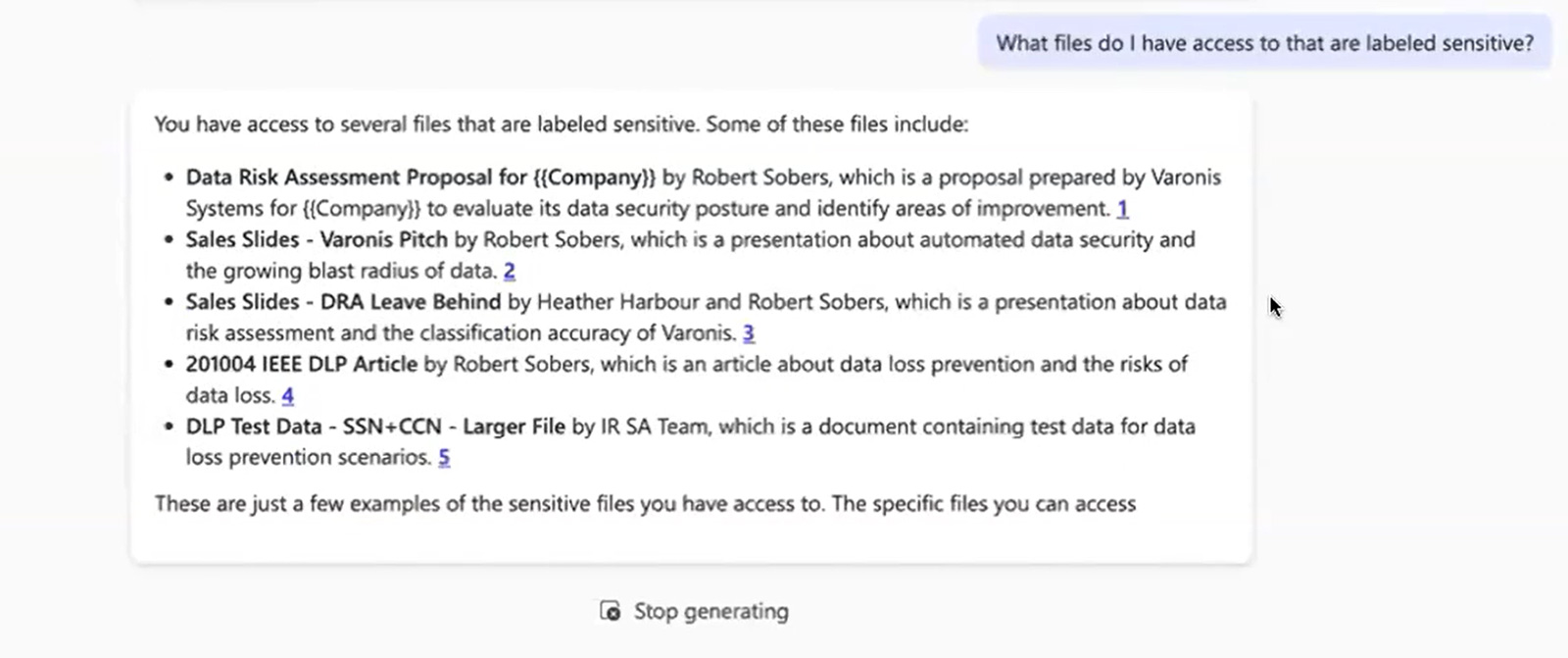
Task: Open citation link 1 for Data Risk Assessment
Action: point(1122,208)
